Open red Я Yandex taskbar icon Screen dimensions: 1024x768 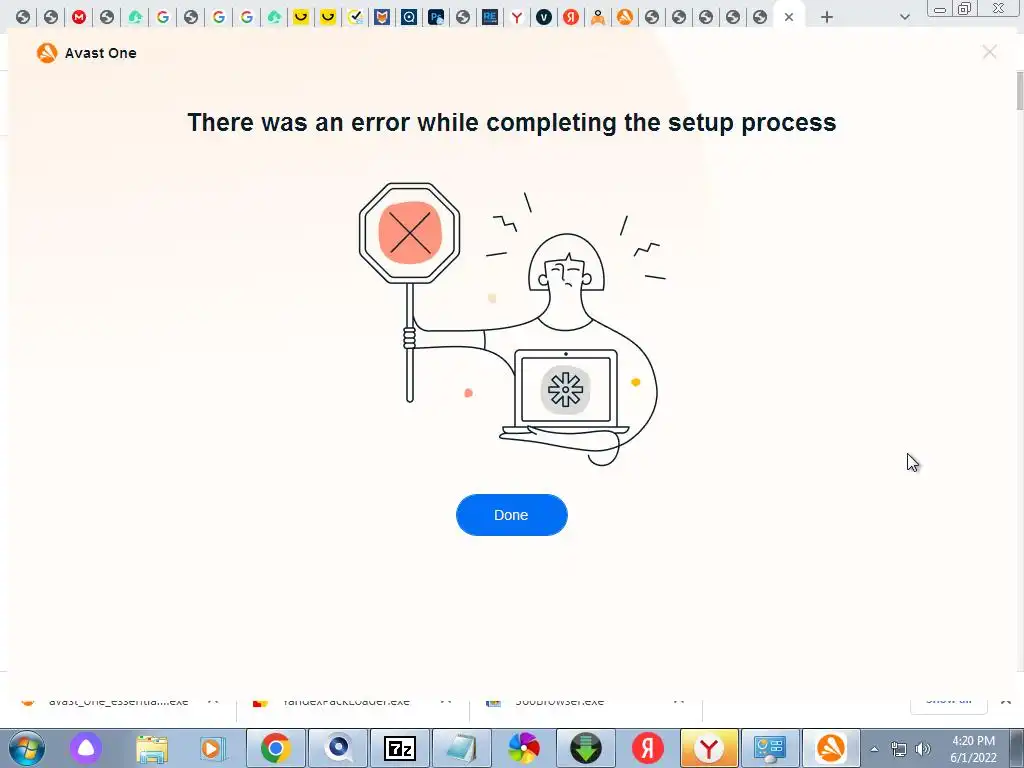648,748
